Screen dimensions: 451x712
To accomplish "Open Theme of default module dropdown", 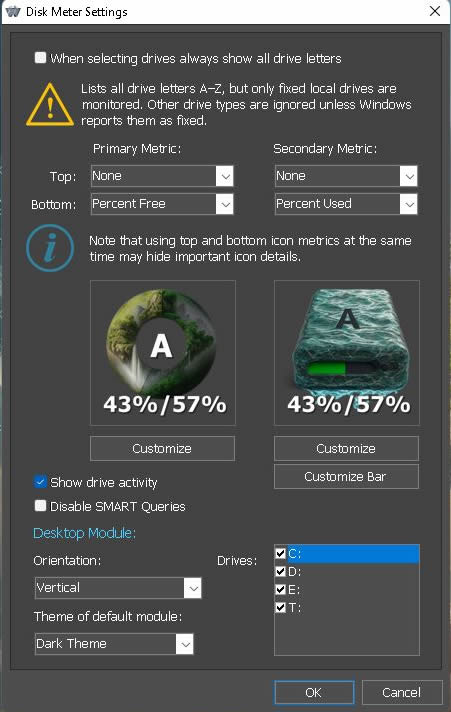I will click(x=114, y=644).
